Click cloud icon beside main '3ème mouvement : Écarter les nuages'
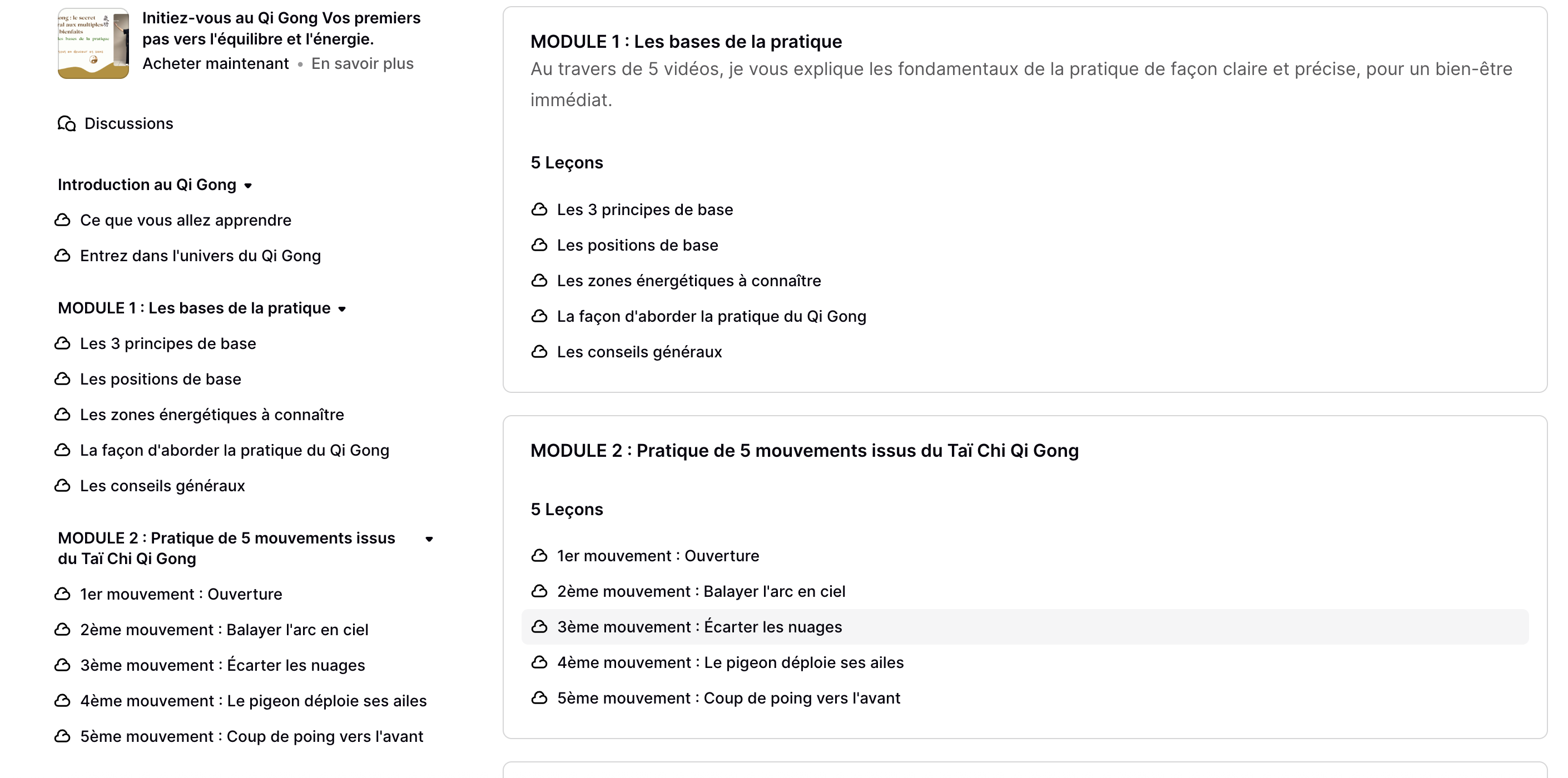Screen dimensions: 1568x778 [539, 626]
